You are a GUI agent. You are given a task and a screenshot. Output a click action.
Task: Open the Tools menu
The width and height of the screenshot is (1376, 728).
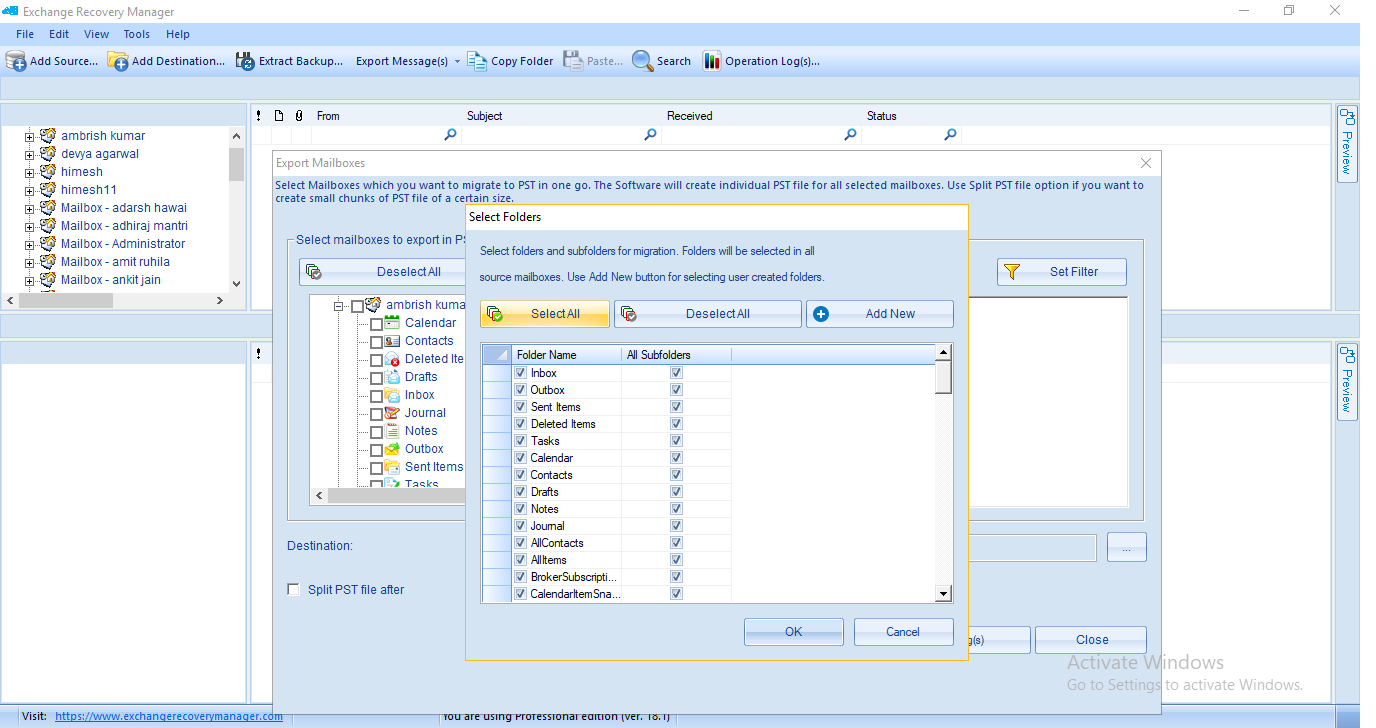point(137,34)
